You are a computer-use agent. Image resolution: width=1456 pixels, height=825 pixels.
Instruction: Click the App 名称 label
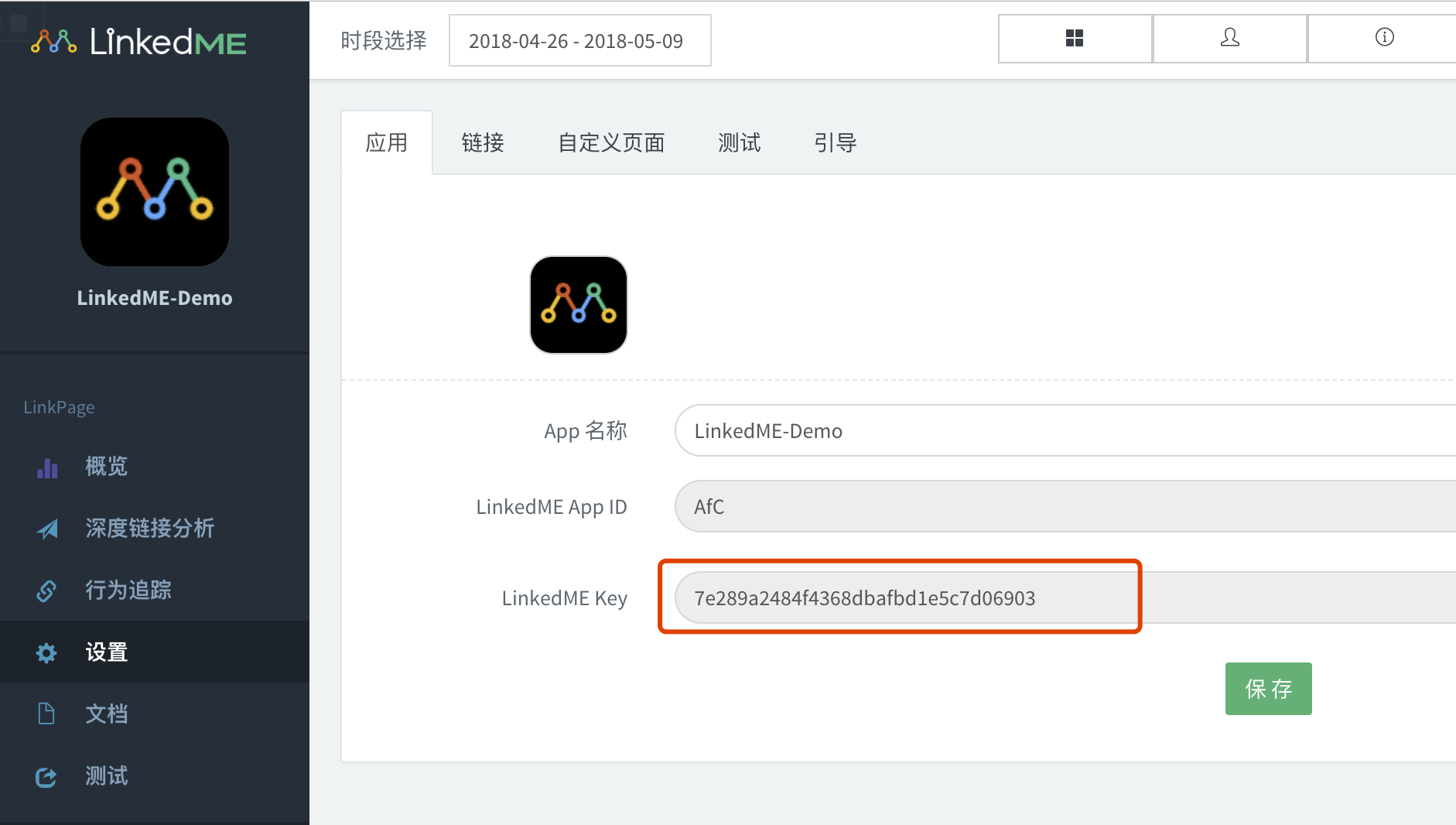click(x=586, y=431)
